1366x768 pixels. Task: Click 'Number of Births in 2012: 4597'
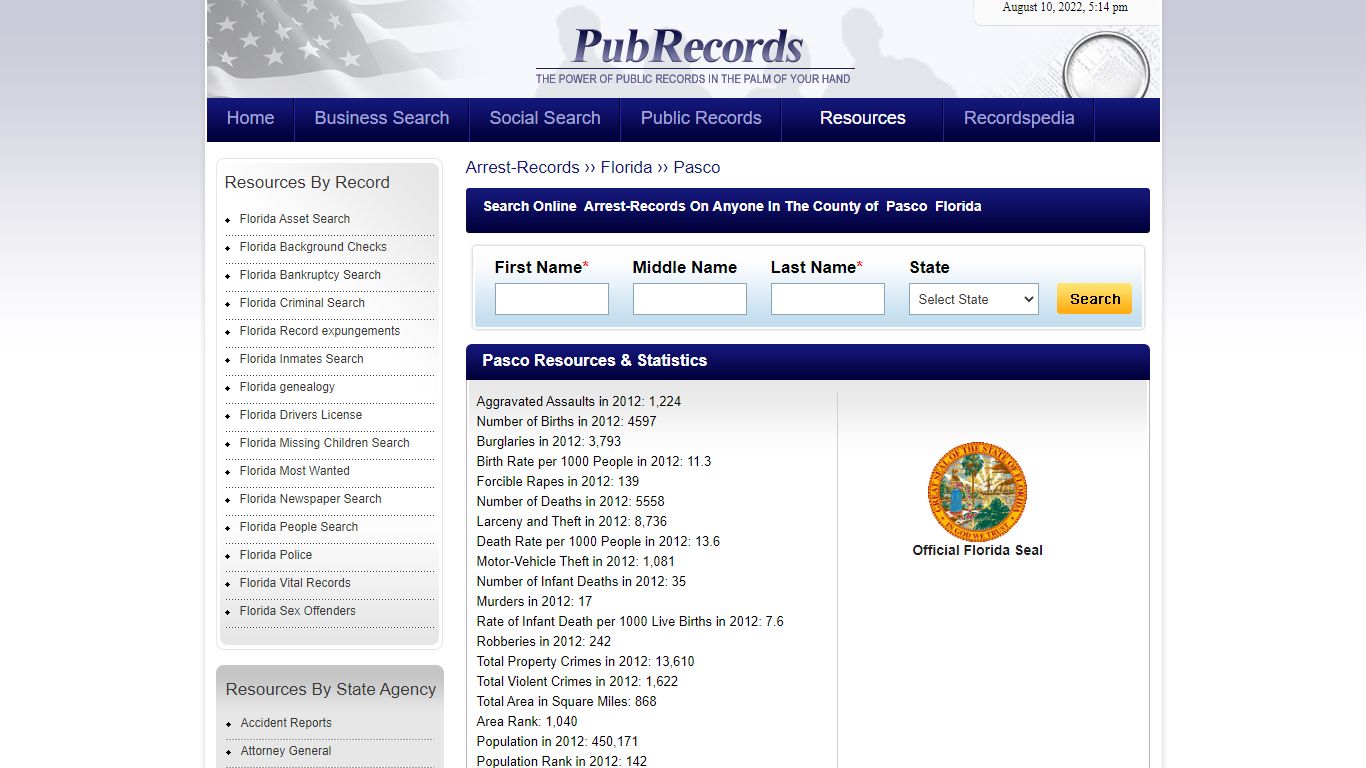coord(567,421)
